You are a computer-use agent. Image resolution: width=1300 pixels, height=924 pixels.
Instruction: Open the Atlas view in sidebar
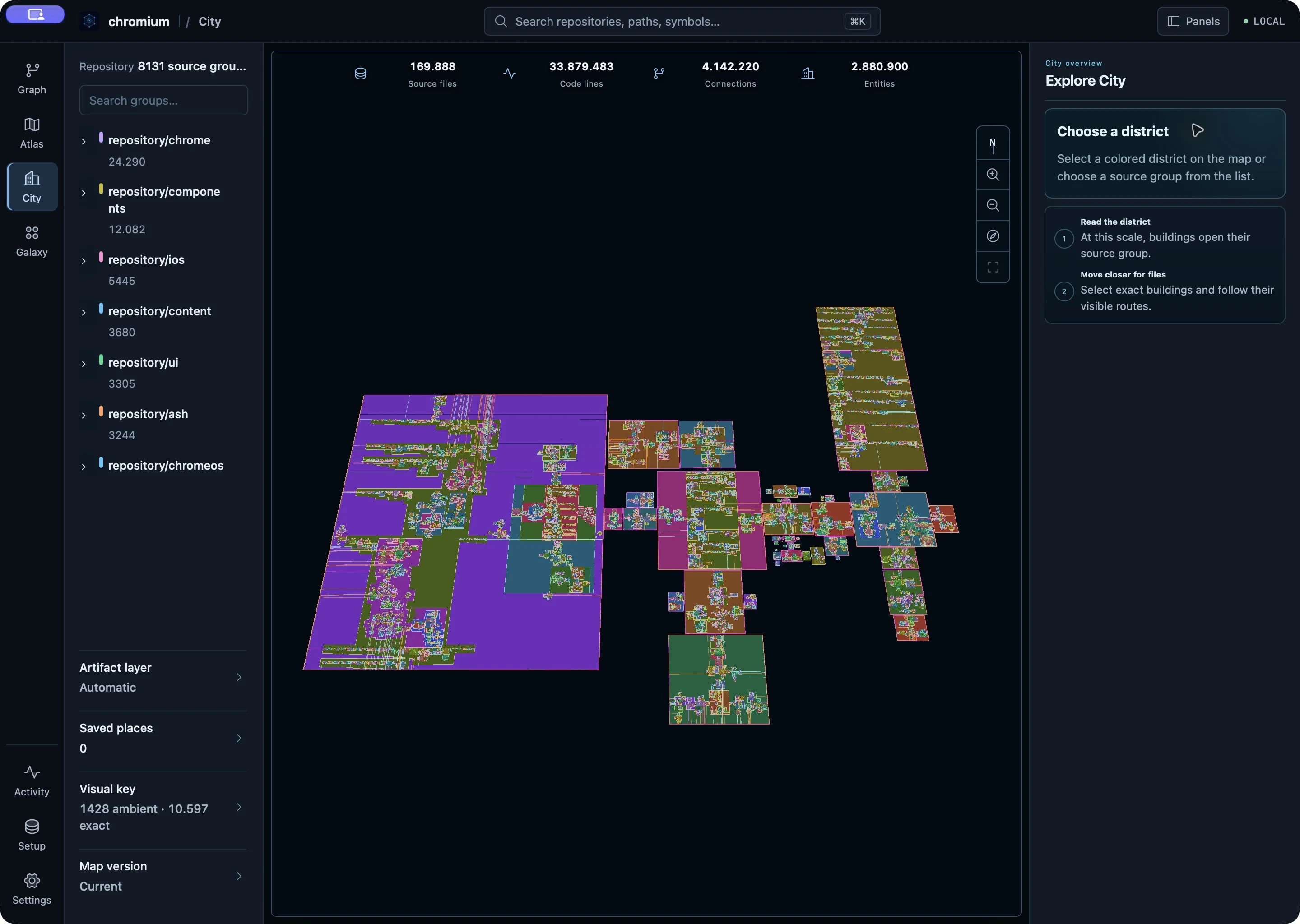point(32,133)
